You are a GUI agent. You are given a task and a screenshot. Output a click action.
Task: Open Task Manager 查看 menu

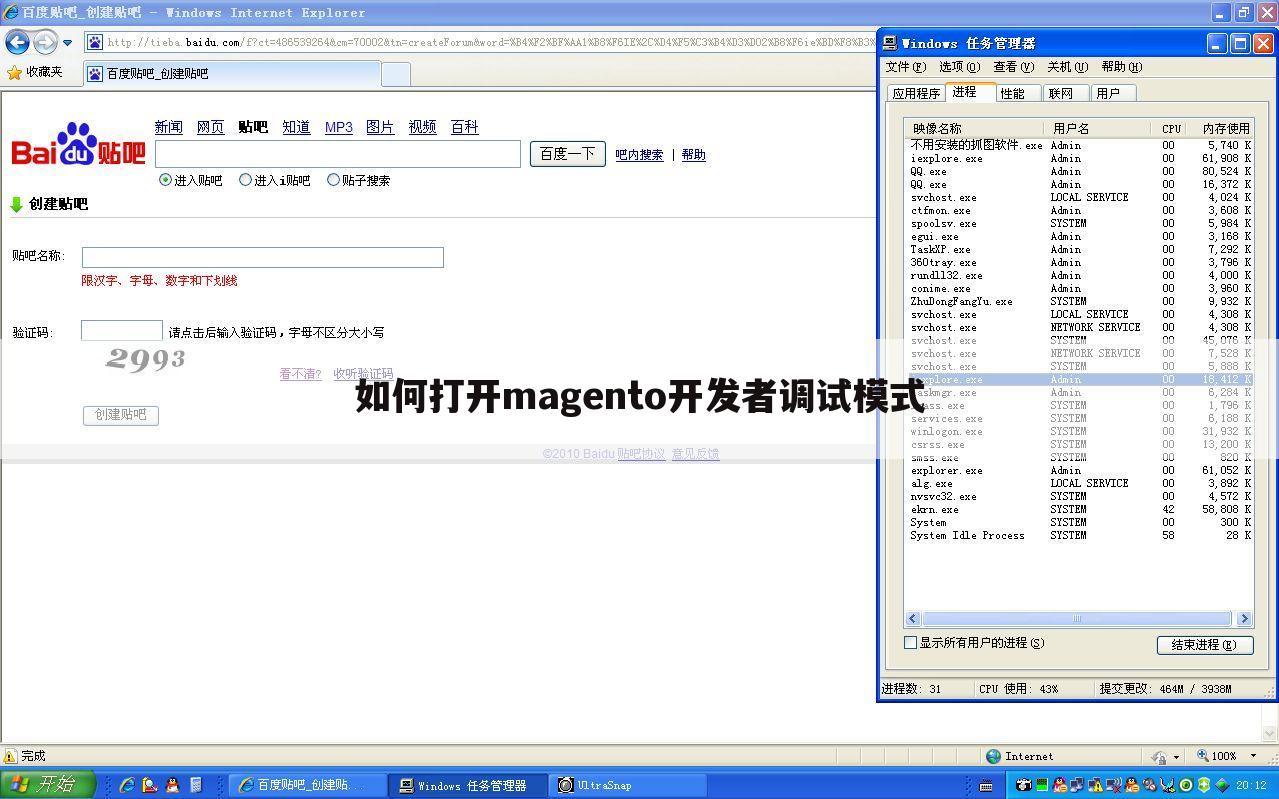coord(1013,67)
